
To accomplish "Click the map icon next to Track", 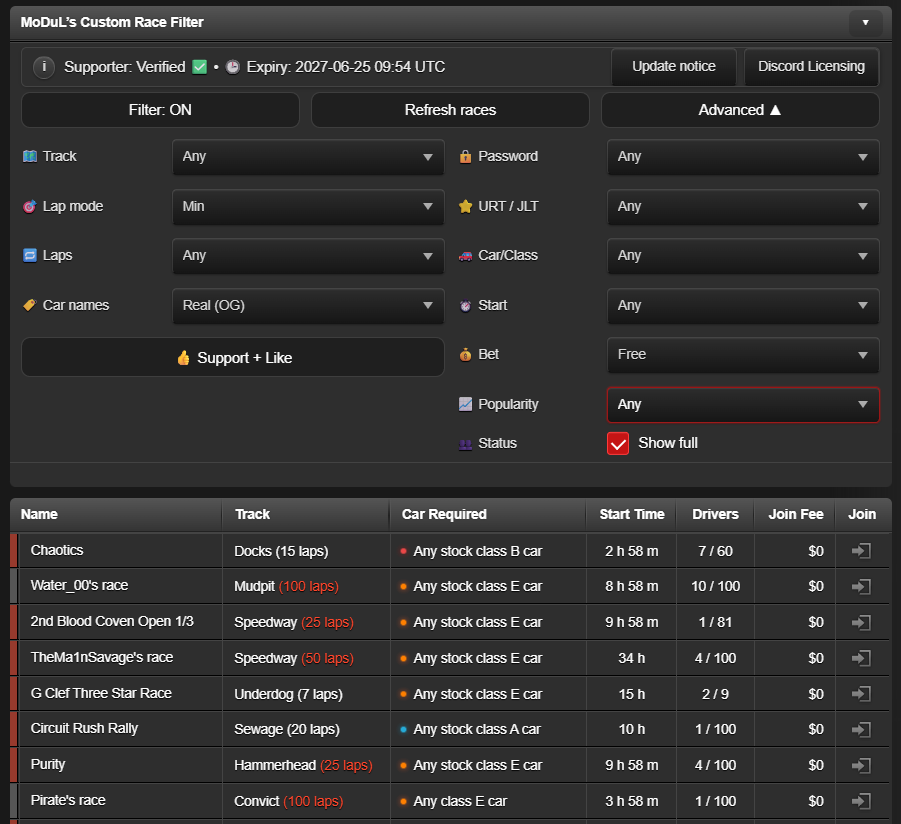I will pyautogui.click(x=30, y=156).
